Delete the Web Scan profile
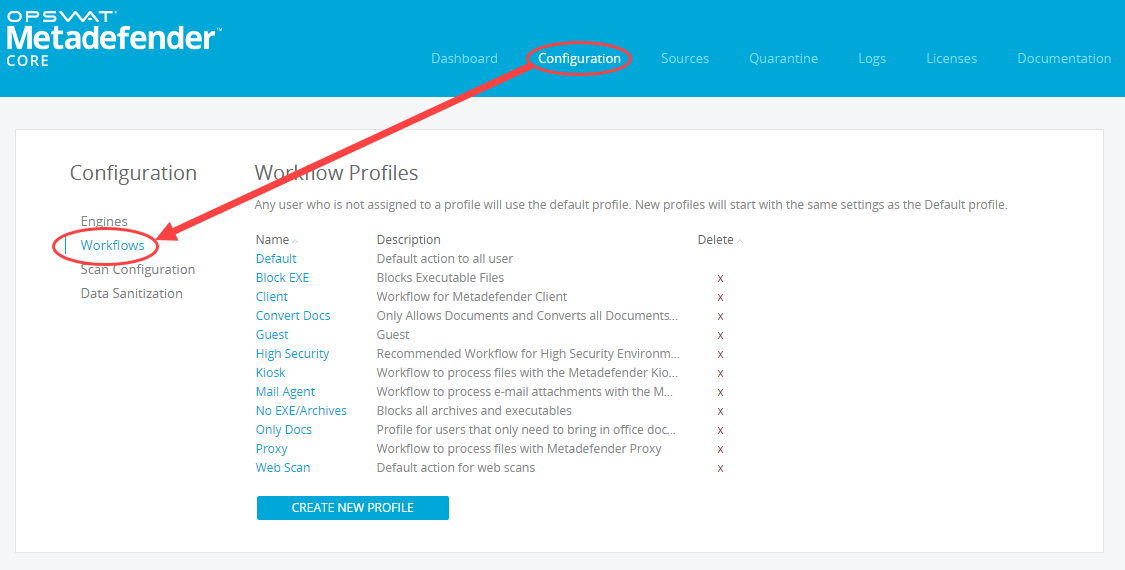The width and height of the screenshot is (1125, 570). coord(720,468)
